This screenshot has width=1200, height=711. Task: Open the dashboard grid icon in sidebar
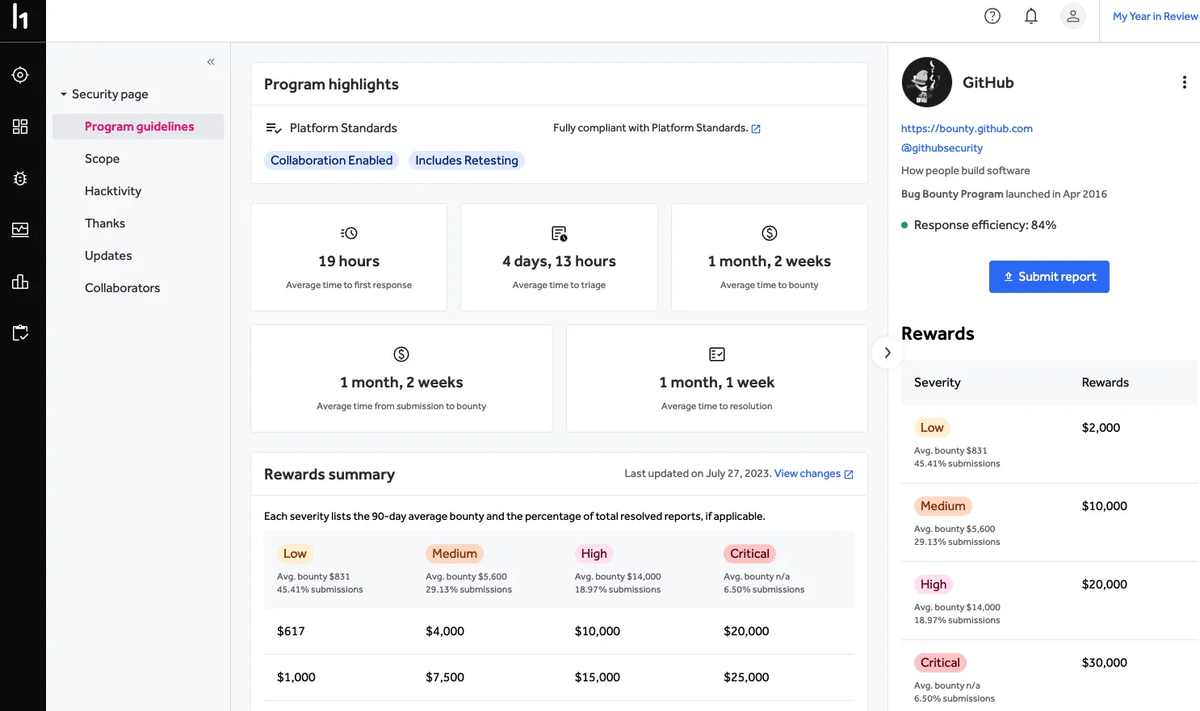tap(21, 126)
